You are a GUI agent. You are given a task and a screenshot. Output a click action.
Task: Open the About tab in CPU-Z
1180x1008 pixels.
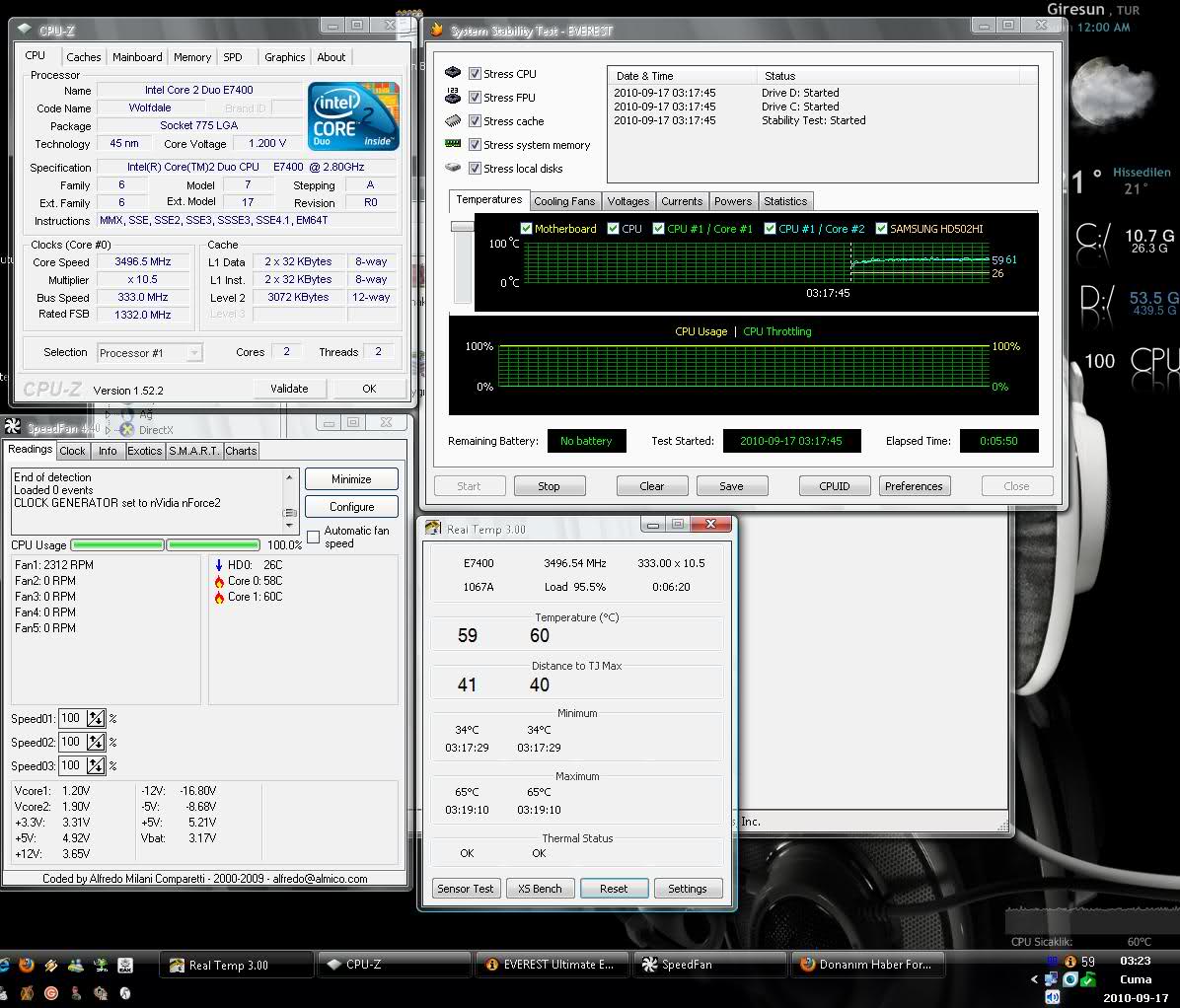tap(332, 57)
